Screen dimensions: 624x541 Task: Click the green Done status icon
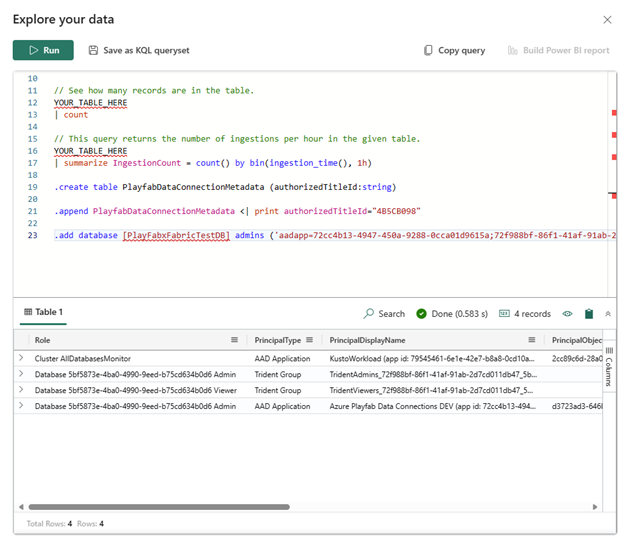422,314
